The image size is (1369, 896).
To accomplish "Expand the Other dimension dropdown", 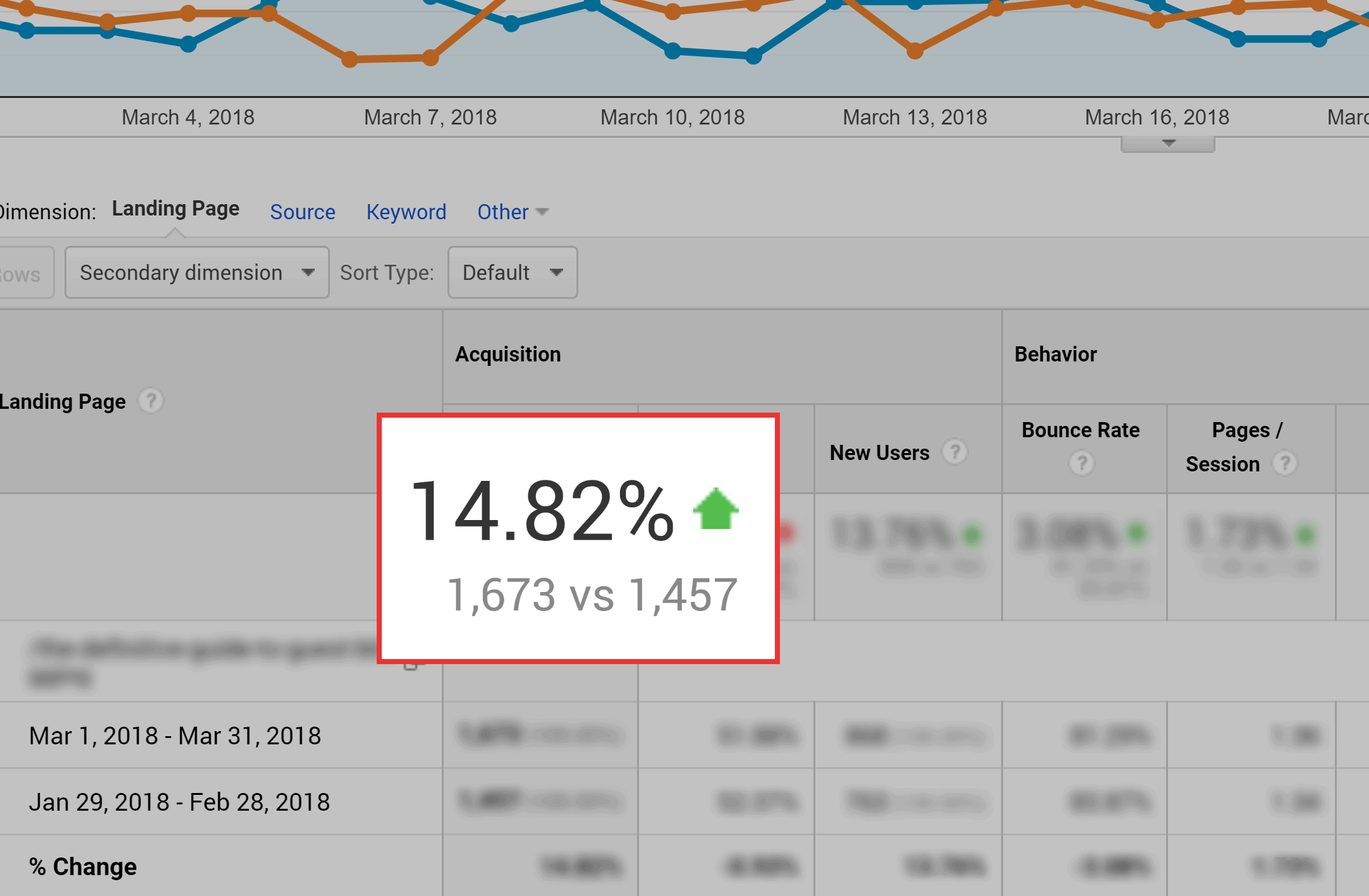I will coord(510,210).
